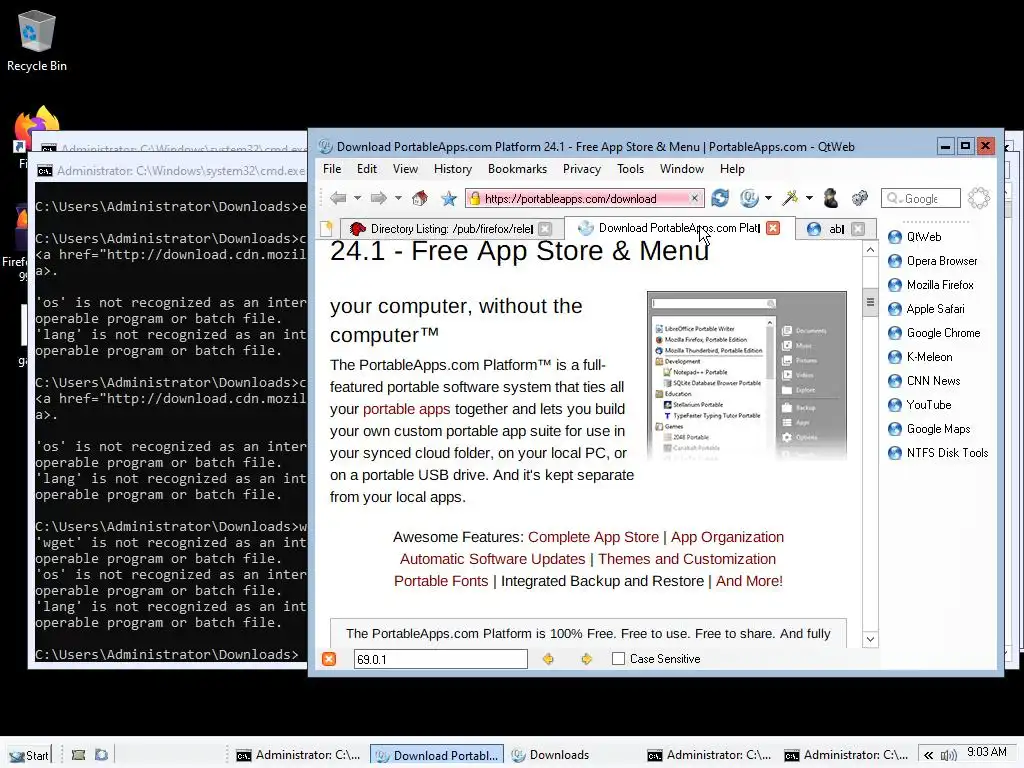Open the Complete App Store link
The image size is (1024, 768).
tap(593, 537)
